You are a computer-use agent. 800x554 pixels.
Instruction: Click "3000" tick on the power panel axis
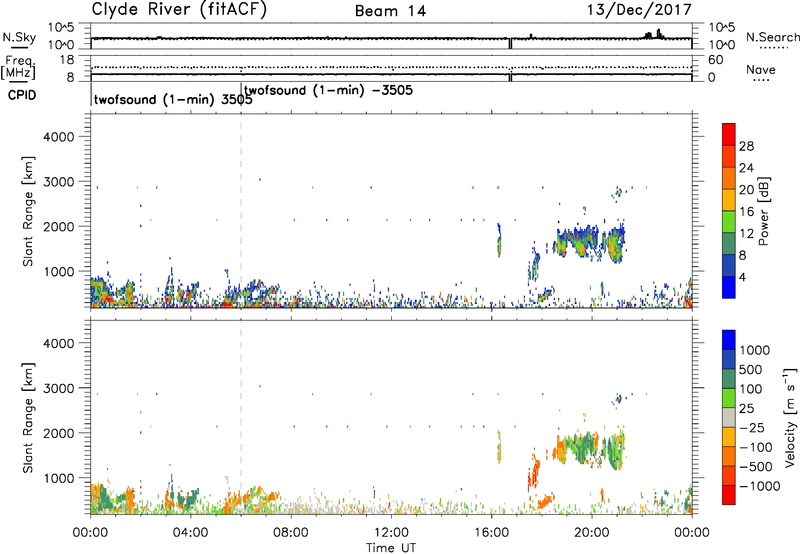(x=59, y=182)
